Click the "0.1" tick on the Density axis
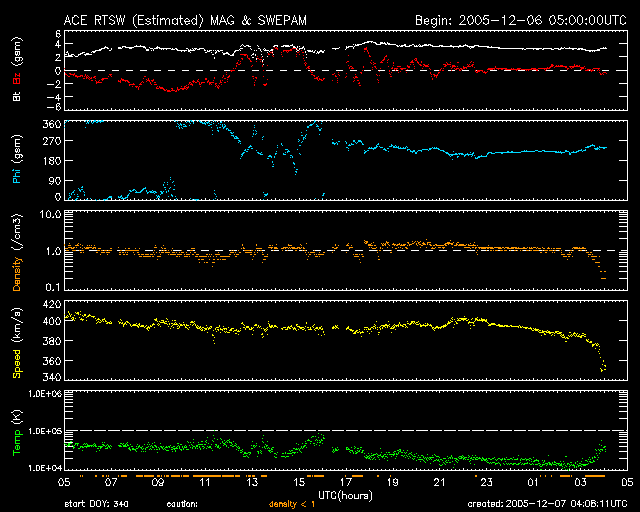The height and width of the screenshot is (512, 640). pyautogui.click(x=53, y=287)
